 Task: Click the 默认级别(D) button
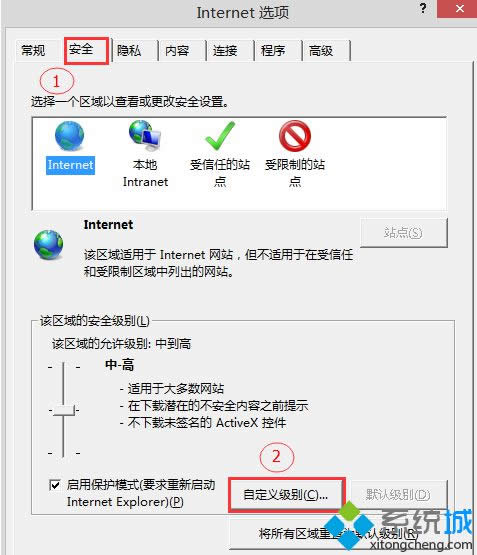(398, 494)
